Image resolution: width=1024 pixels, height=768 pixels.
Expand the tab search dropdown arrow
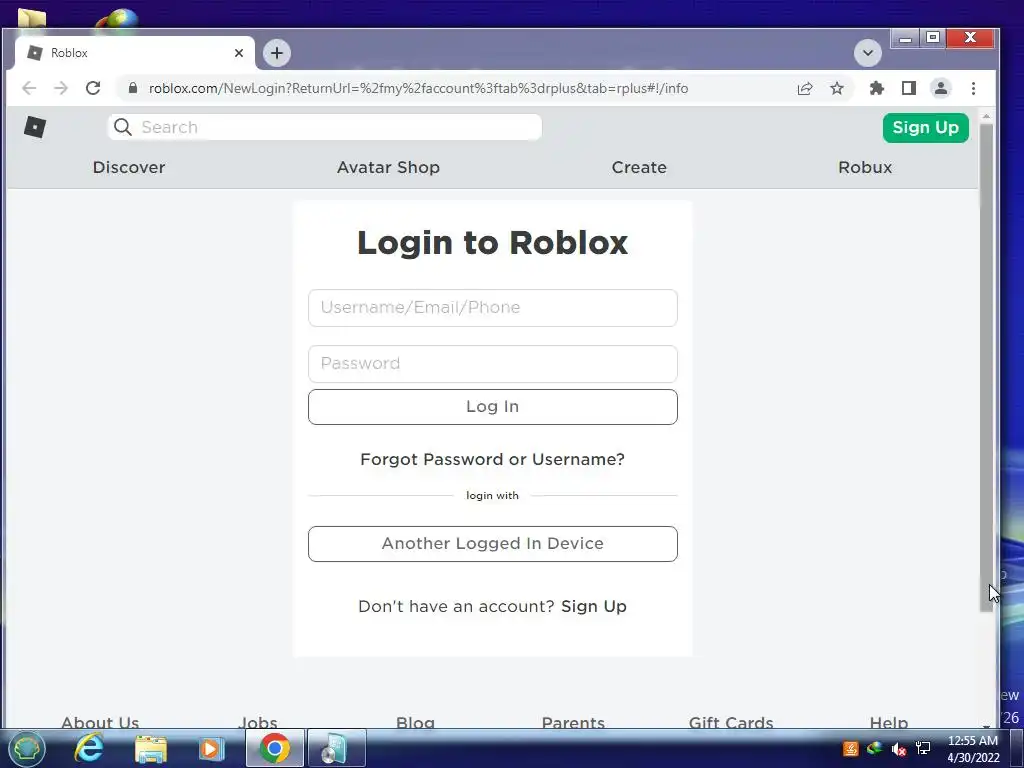coord(868,53)
